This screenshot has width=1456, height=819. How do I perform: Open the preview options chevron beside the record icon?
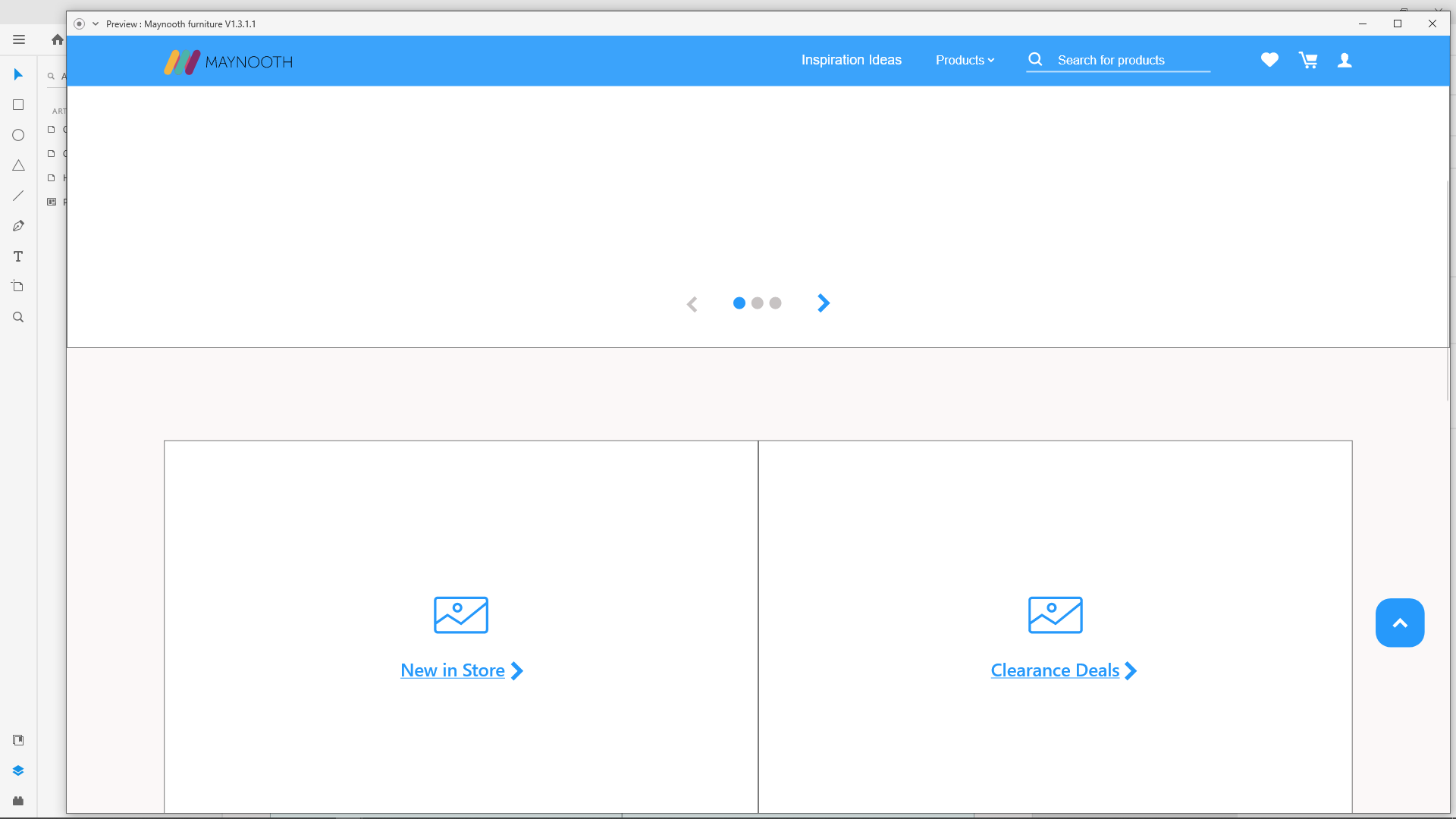[x=95, y=24]
